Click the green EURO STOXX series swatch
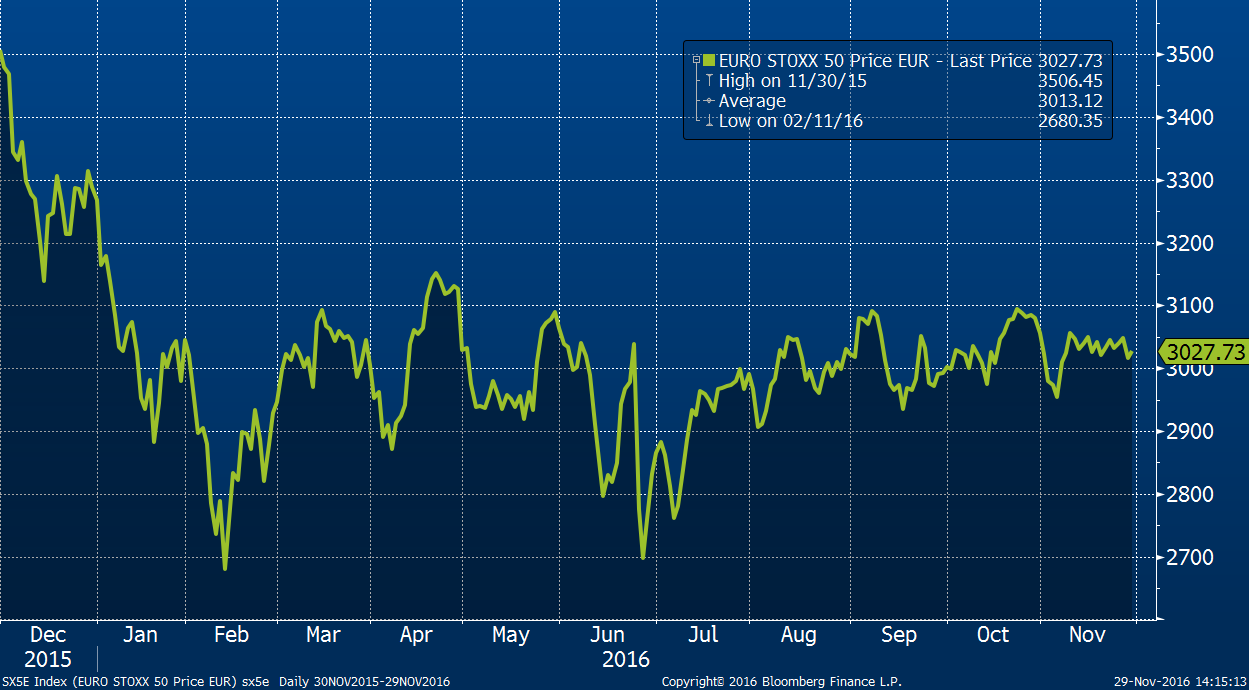The image size is (1249, 690). tap(710, 61)
